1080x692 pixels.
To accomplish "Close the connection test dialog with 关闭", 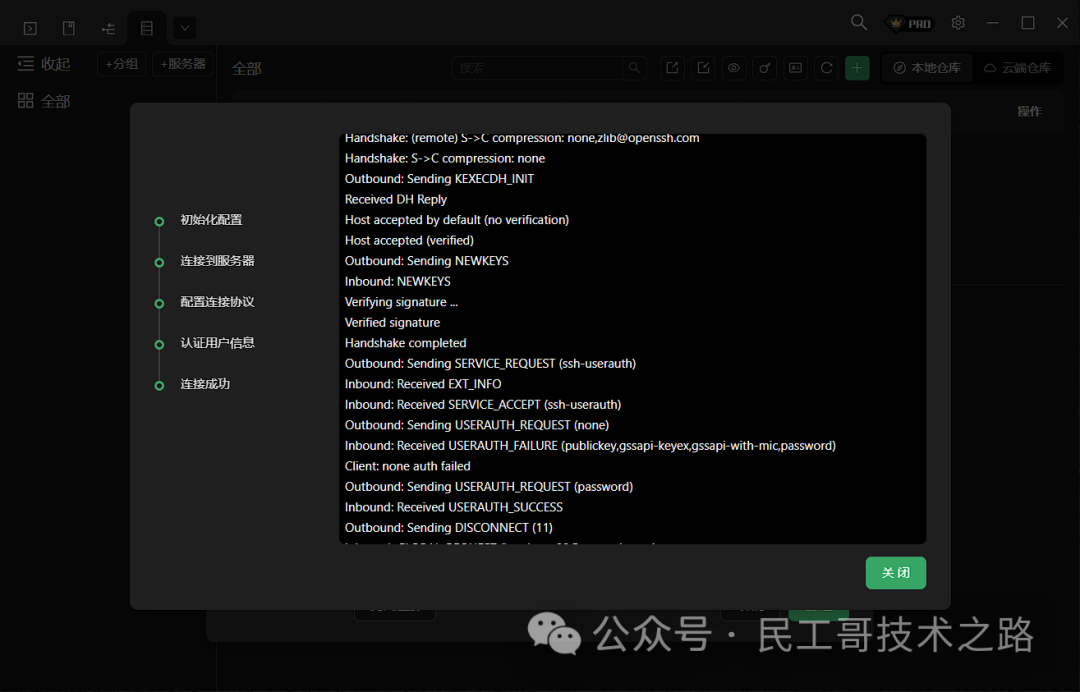I will (x=895, y=573).
